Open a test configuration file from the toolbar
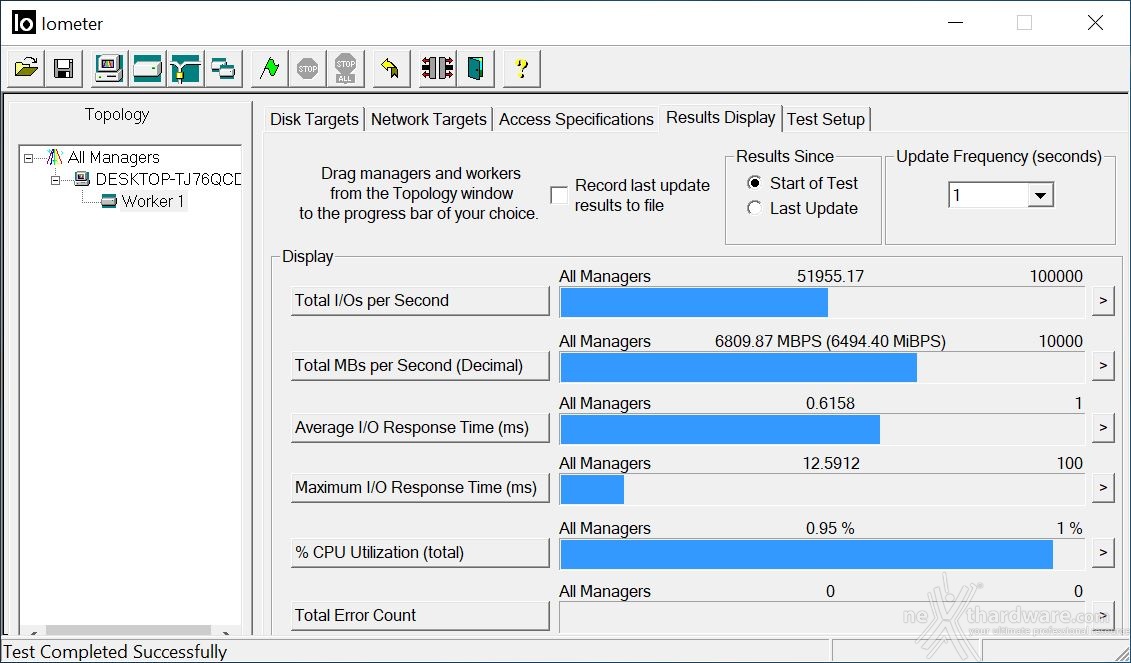 pyautogui.click(x=27, y=69)
